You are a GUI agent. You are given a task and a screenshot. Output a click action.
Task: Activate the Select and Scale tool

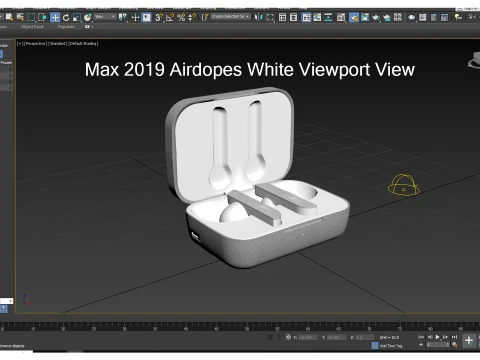pos(77,17)
